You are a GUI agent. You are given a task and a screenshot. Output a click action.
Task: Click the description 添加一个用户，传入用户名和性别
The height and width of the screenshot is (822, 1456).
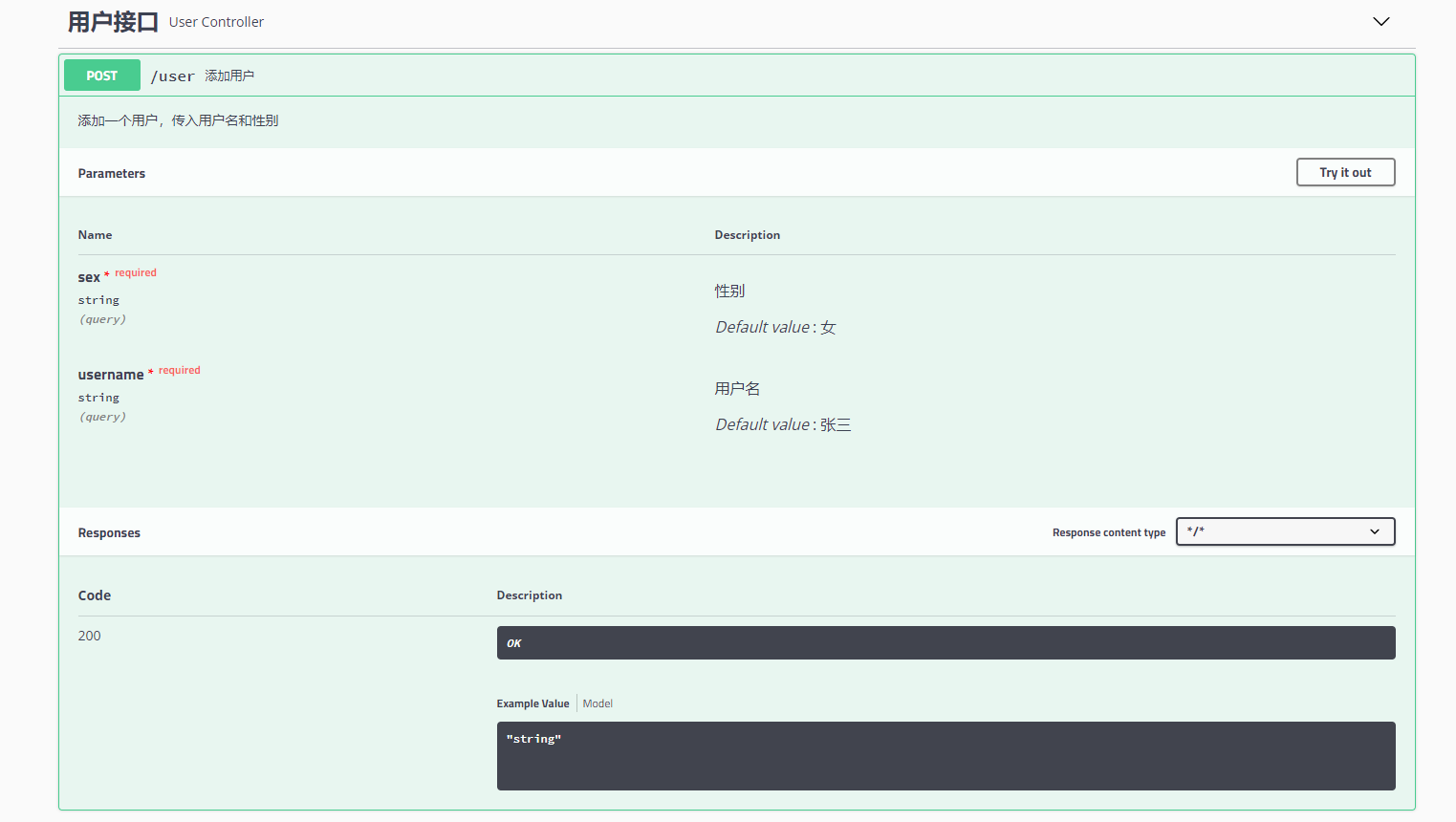coord(178,120)
